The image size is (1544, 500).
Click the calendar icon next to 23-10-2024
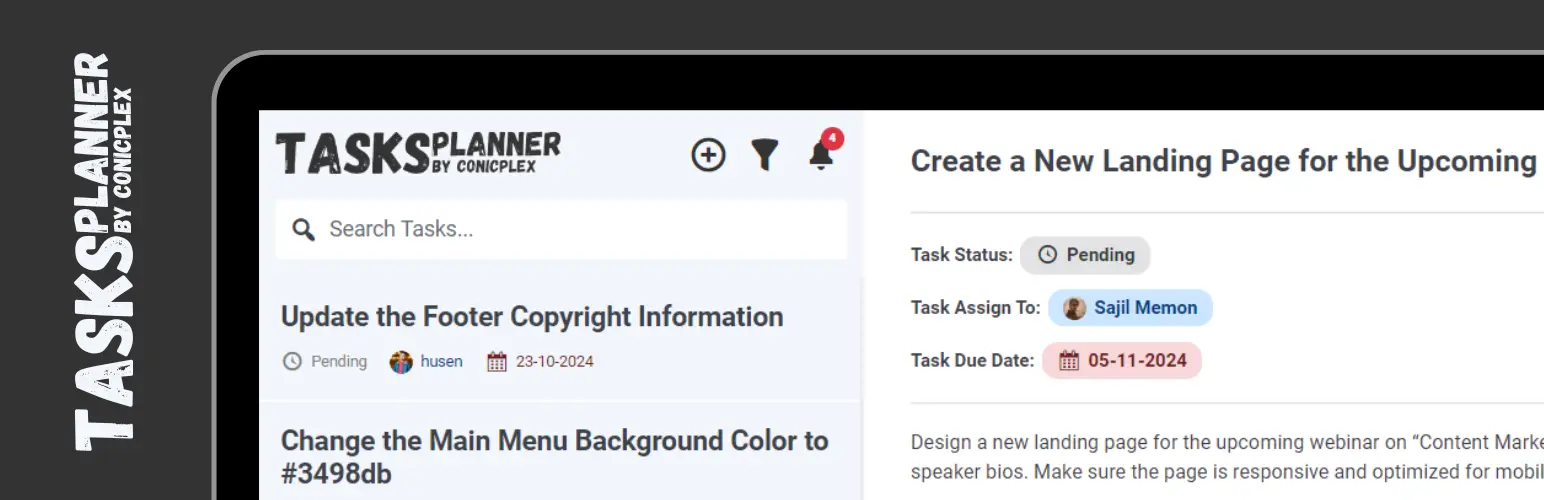click(x=497, y=361)
